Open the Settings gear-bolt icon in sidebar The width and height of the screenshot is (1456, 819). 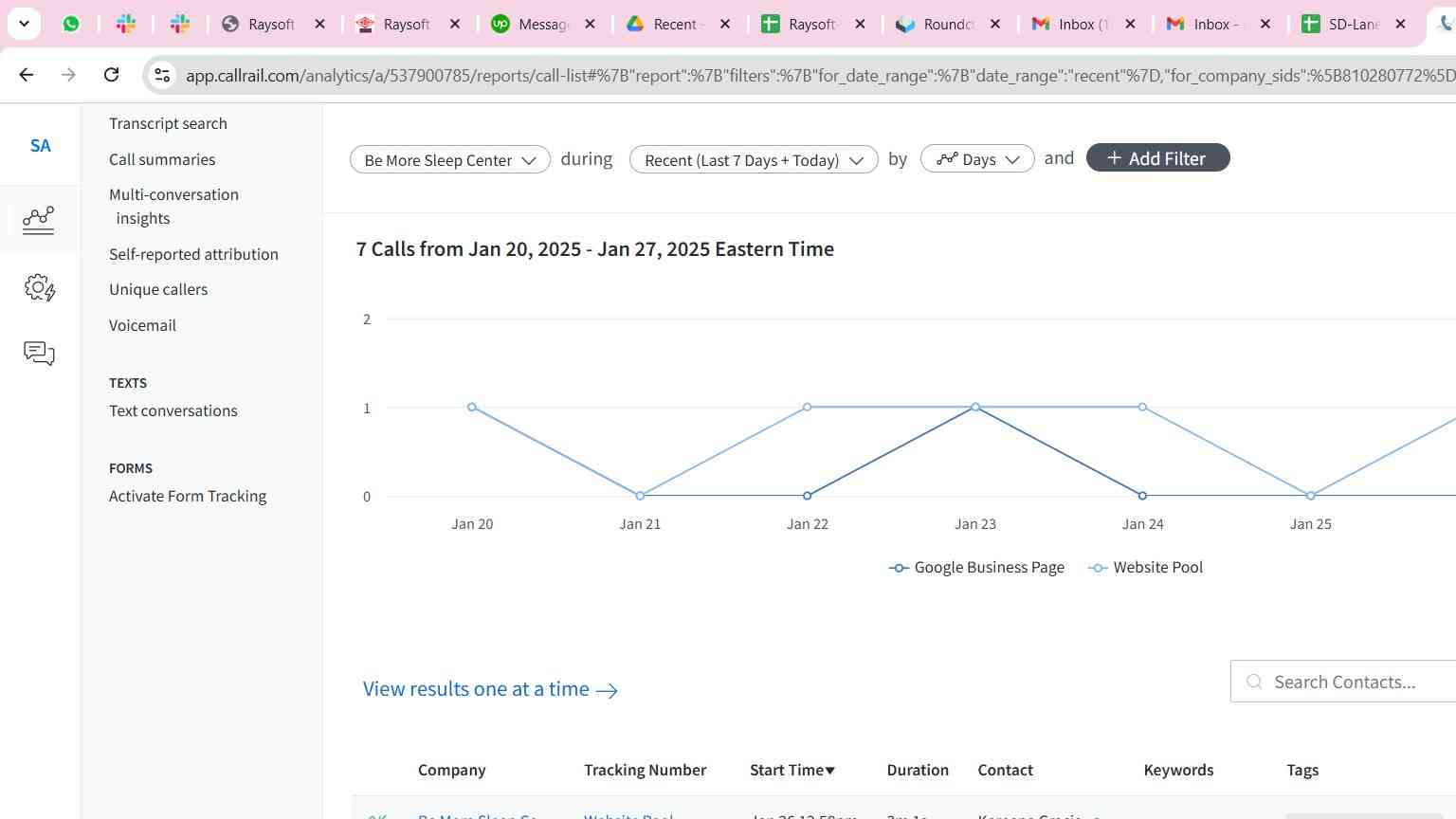(39, 287)
